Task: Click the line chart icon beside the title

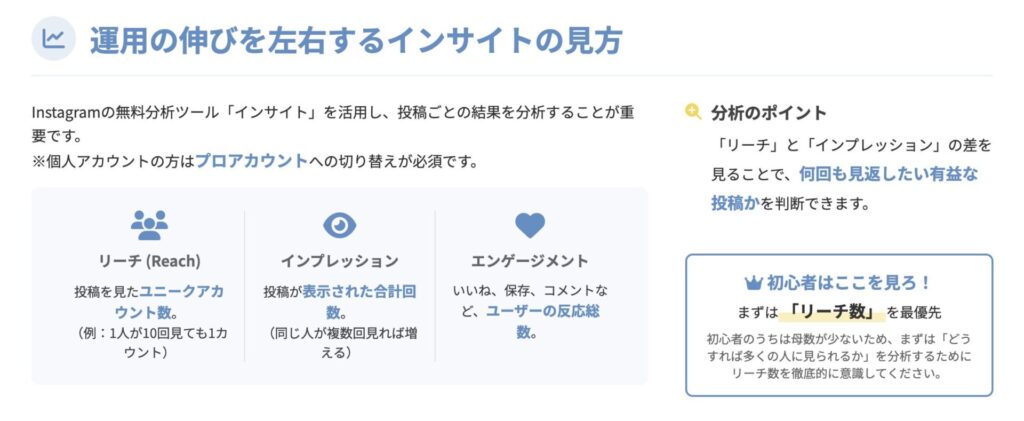Action: click(x=53, y=40)
